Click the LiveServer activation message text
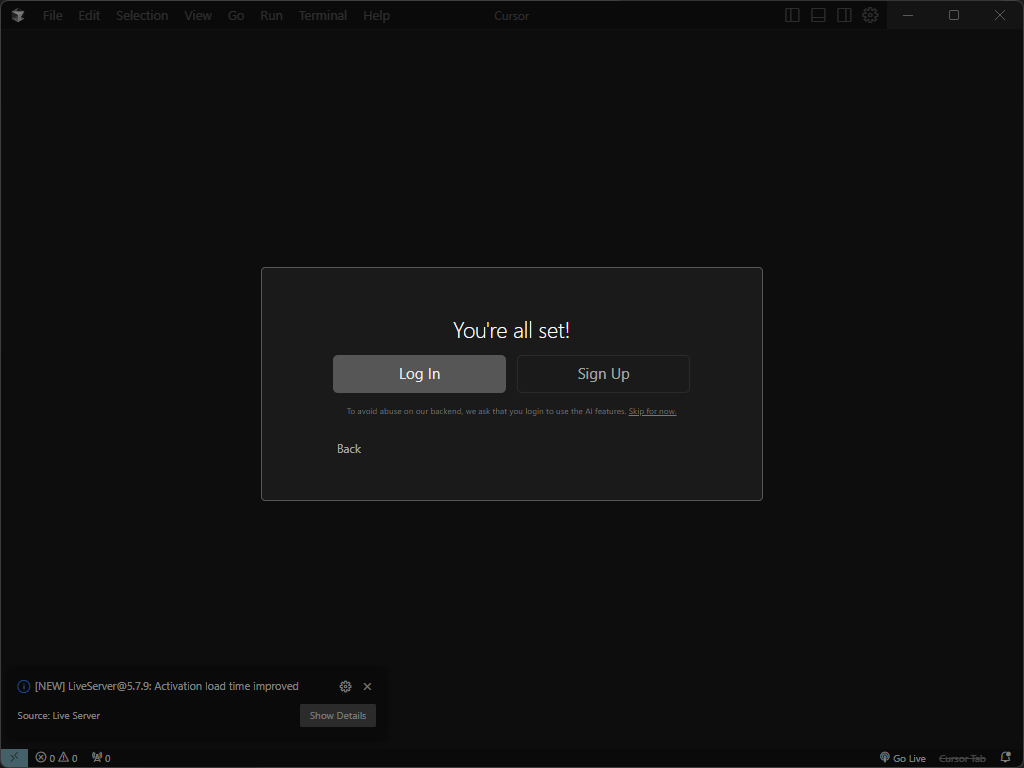The height and width of the screenshot is (768, 1024). (x=167, y=686)
